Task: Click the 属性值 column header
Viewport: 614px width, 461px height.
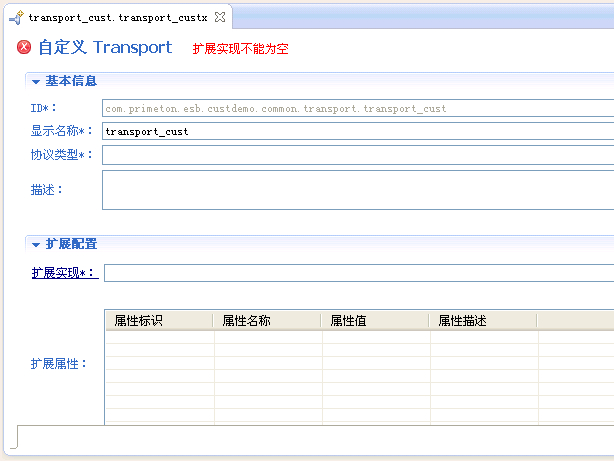Action: click(374, 321)
